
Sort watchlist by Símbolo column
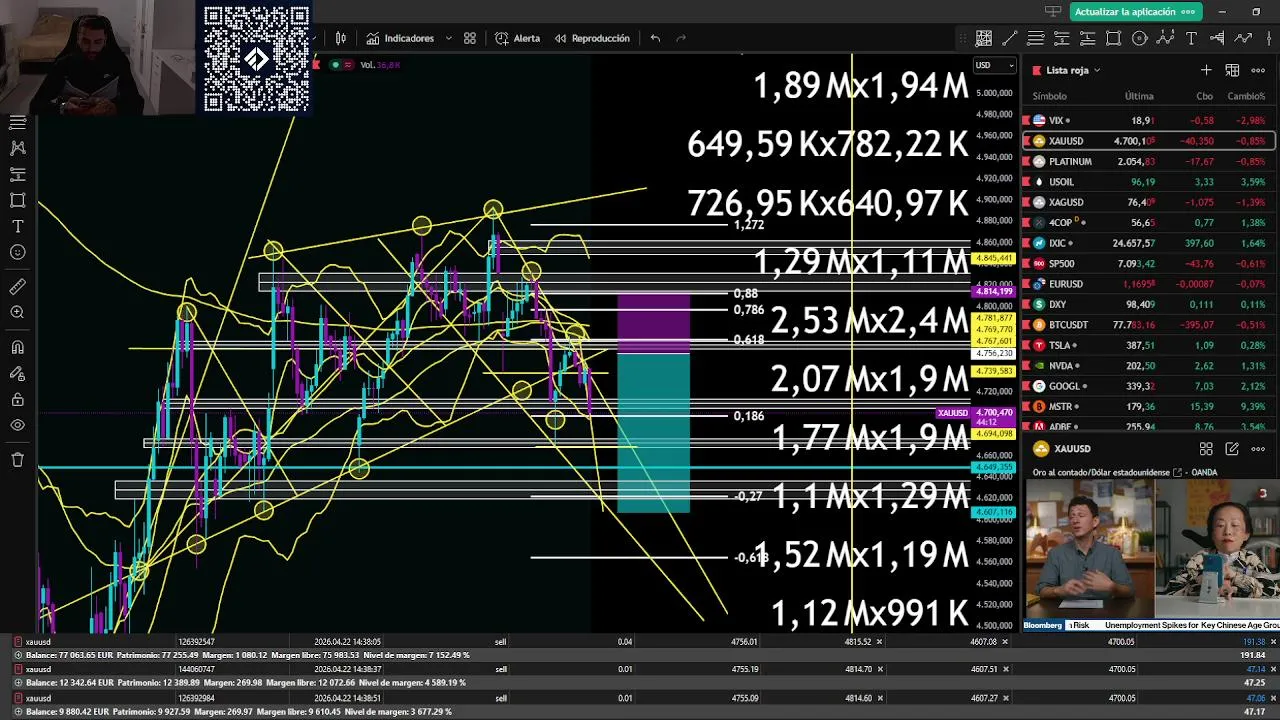click(x=1049, y=96)
